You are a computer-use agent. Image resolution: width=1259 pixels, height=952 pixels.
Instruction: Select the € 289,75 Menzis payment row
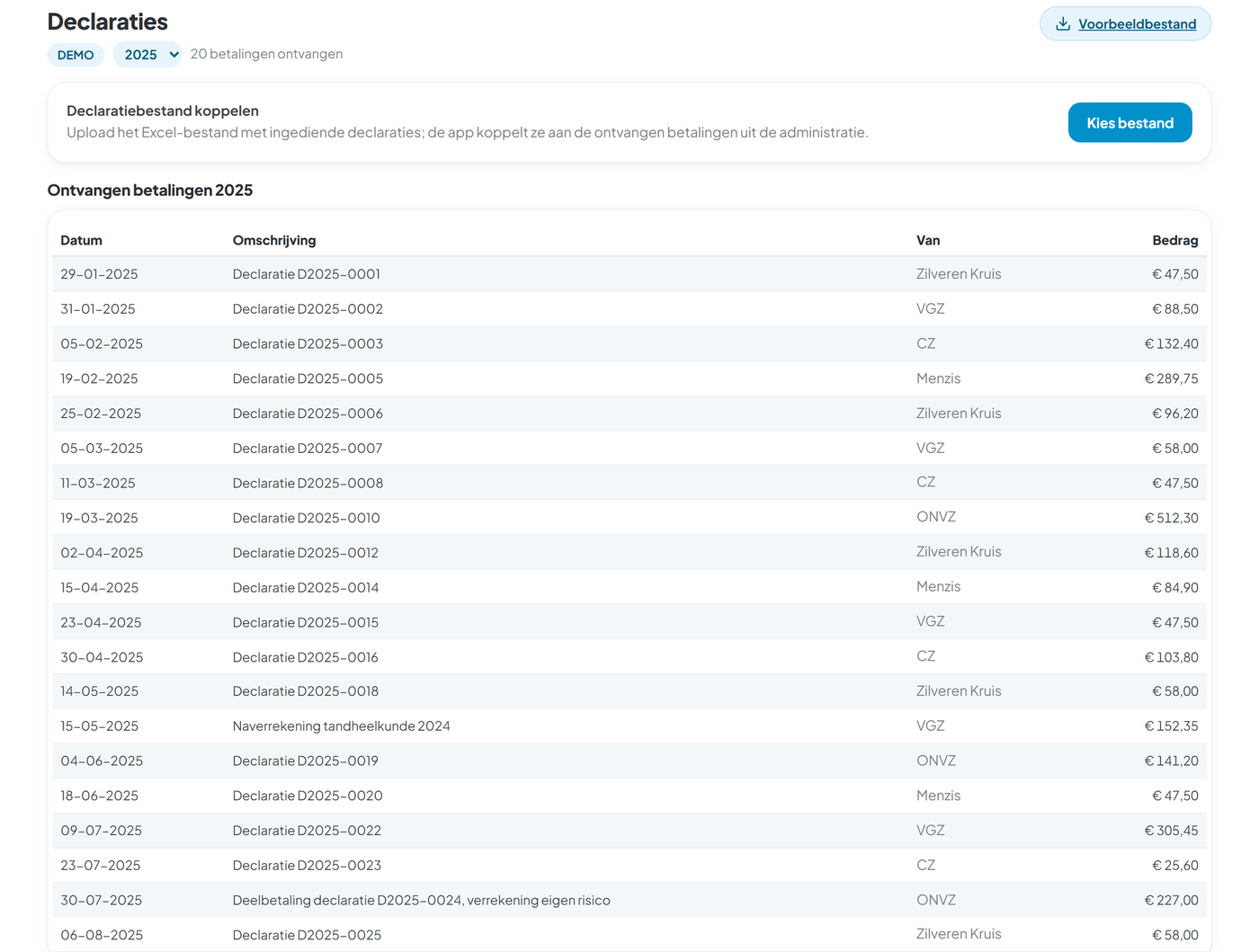point(629,378)
